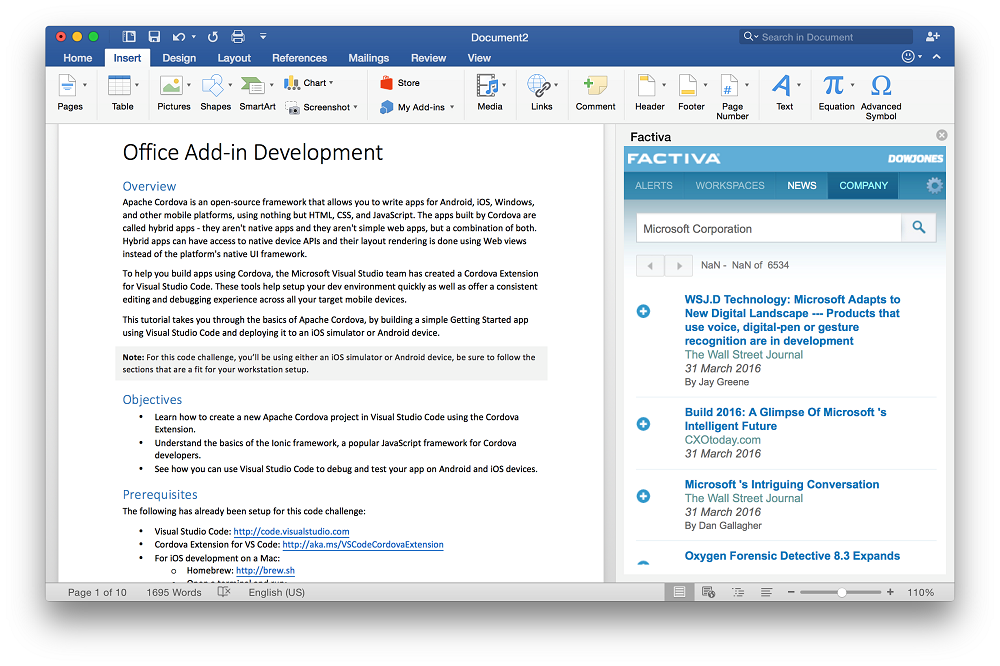Click the Media icon
Screen dimensions: 1000x666
click(487, 85)
